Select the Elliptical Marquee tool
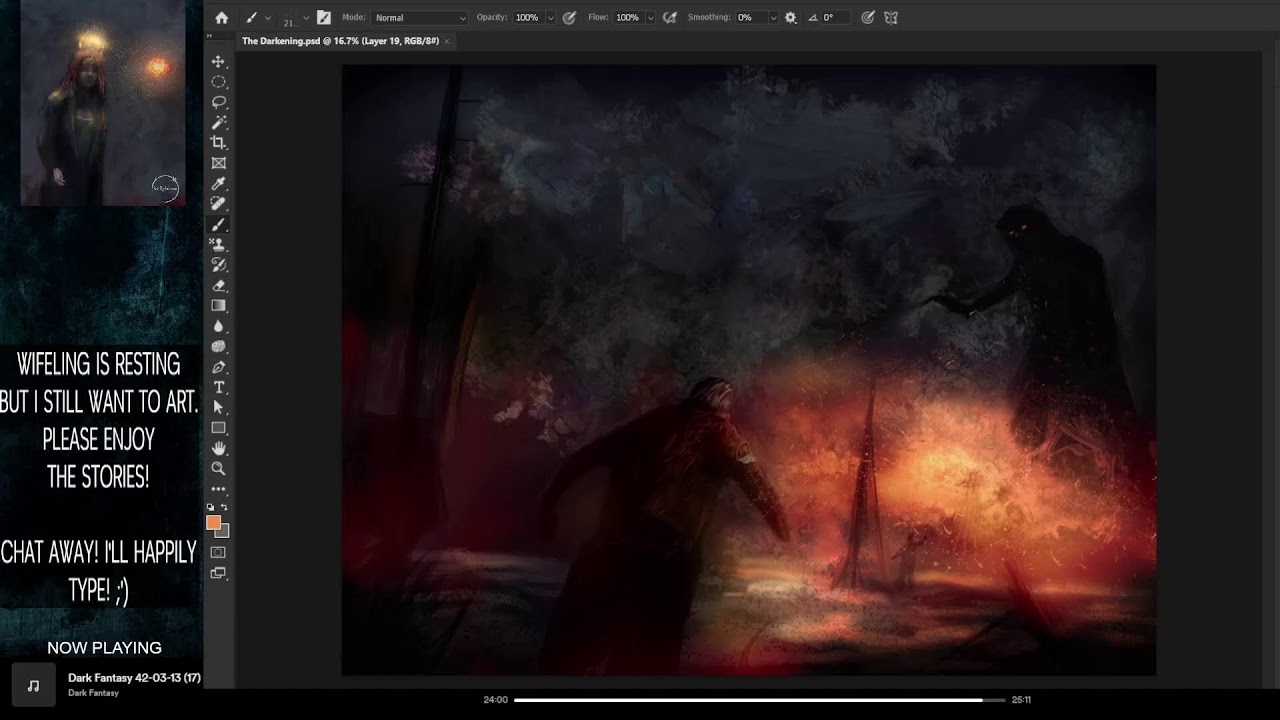 coord(218,82)
